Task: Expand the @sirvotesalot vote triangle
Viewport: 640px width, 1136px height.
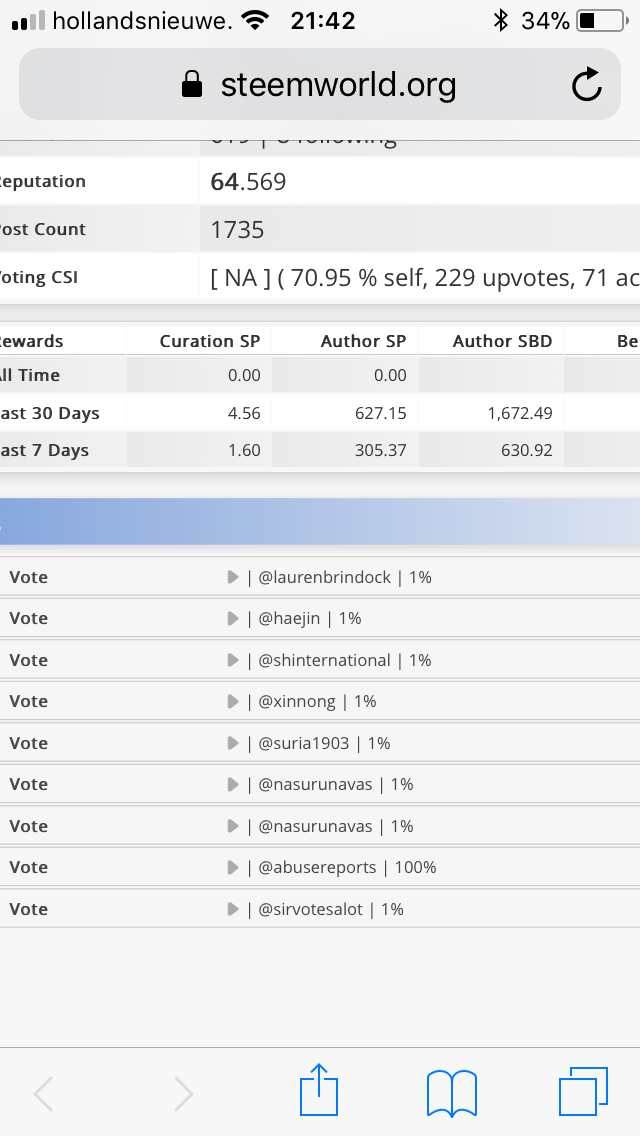Action: tap(233, 909)
